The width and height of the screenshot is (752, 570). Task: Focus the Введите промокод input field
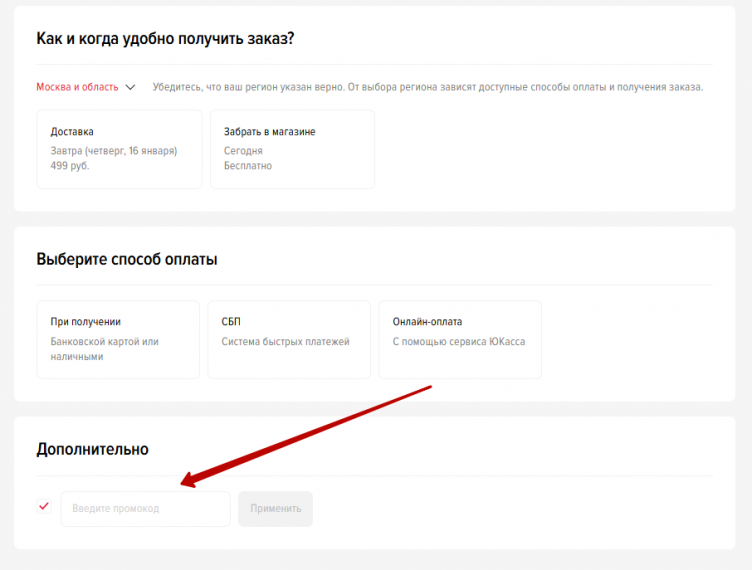[145, 508]
